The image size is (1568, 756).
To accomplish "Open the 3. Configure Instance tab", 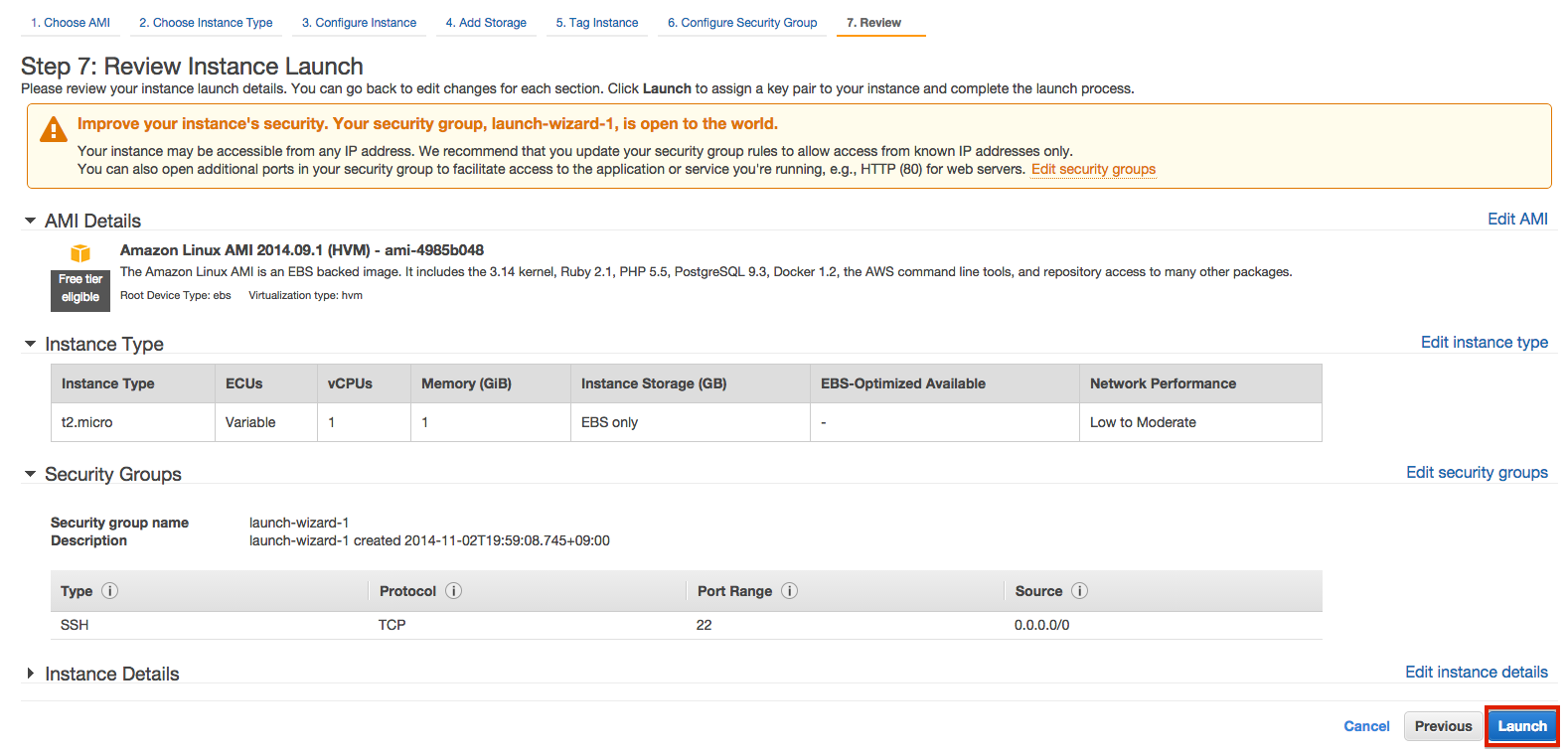I will [359, 22].
